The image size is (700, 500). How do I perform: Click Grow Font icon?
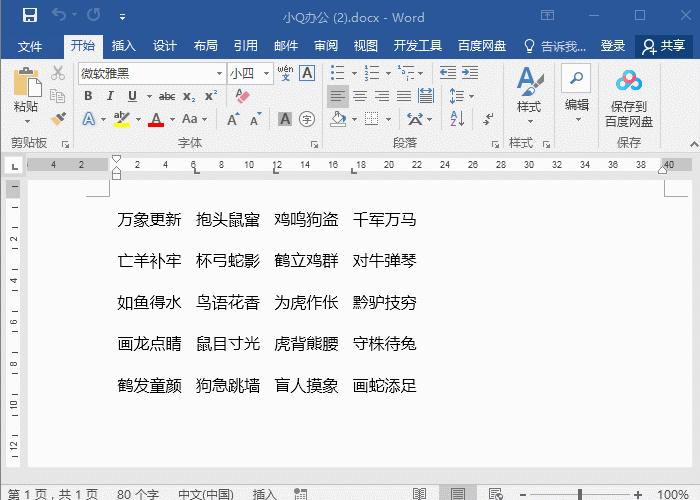pos(233,119)
